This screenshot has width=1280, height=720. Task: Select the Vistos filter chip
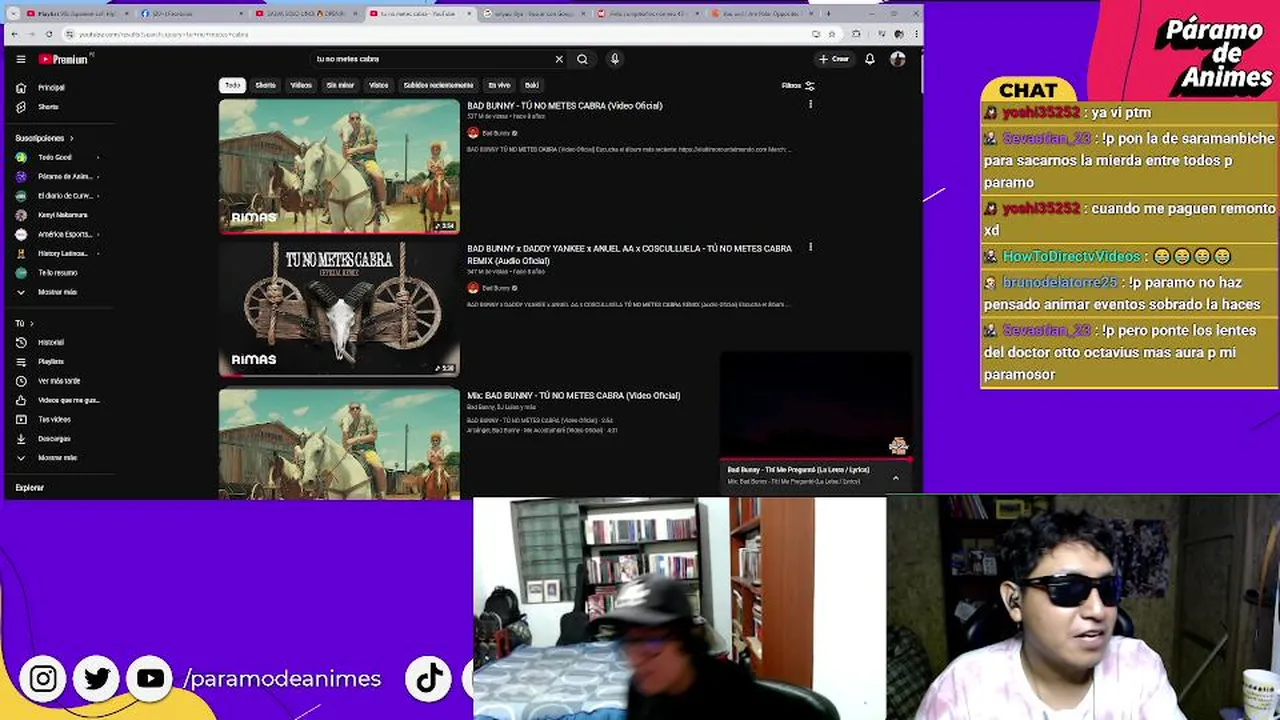click(x=379, y=85)
